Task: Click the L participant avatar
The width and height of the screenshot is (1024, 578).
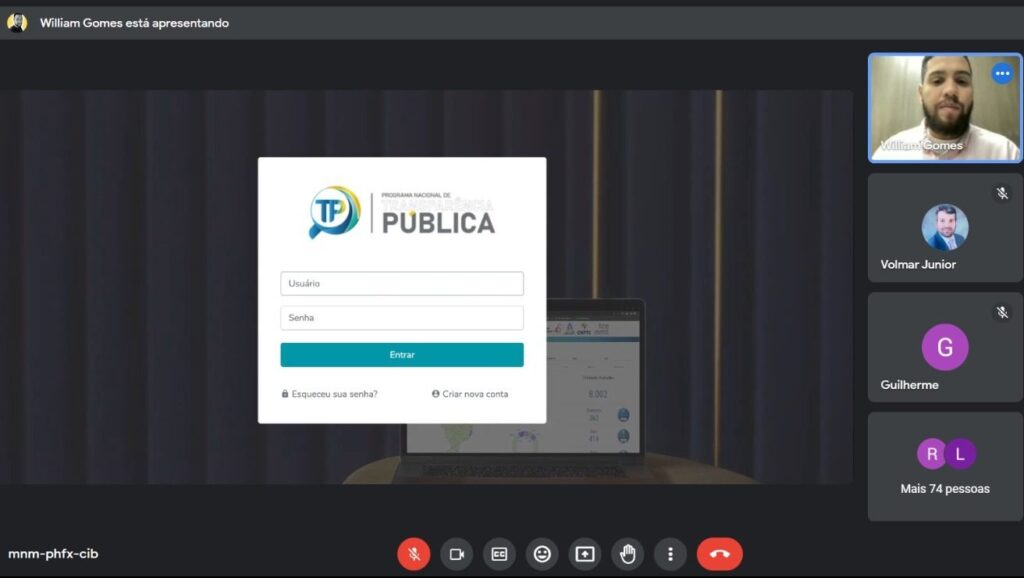Action: coord(960,454)
